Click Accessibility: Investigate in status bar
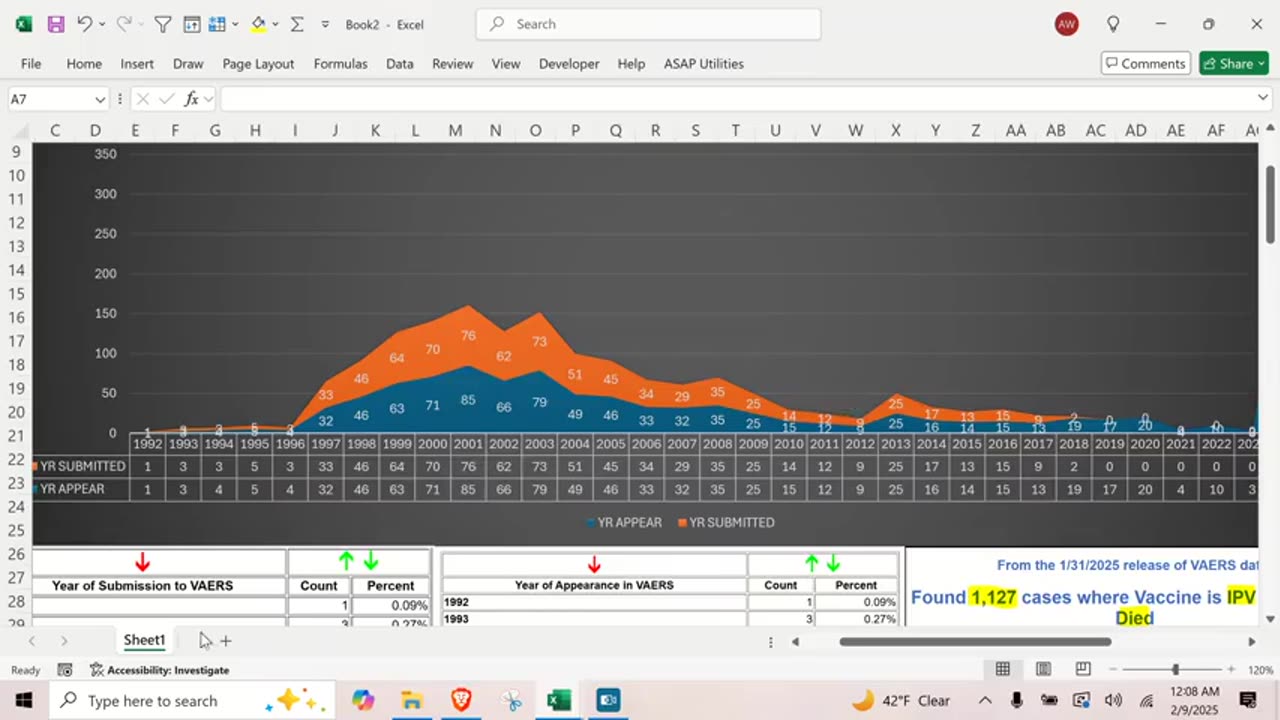Screen dimensions: 1280x720 160,670
